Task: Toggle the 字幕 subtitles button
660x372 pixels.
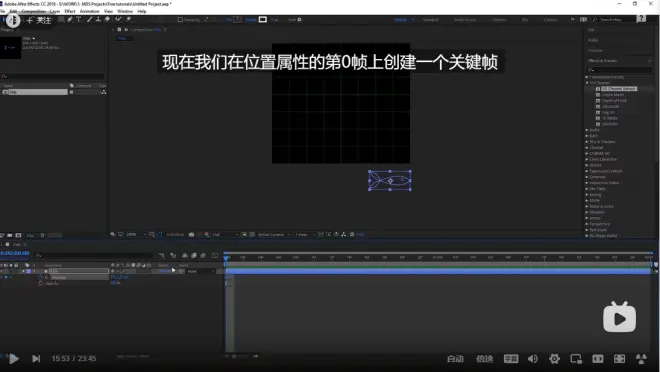Action: pyautogui.click(x=511, y=359)
